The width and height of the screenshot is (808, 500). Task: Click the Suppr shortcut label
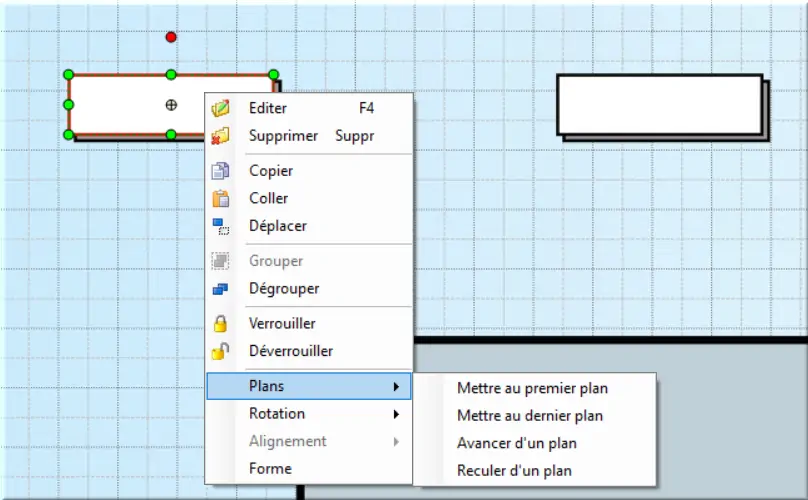click(355, 137)
